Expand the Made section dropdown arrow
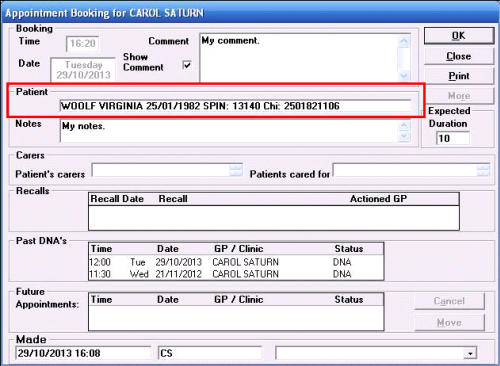500x366 pixels. (x=470, y=353)
